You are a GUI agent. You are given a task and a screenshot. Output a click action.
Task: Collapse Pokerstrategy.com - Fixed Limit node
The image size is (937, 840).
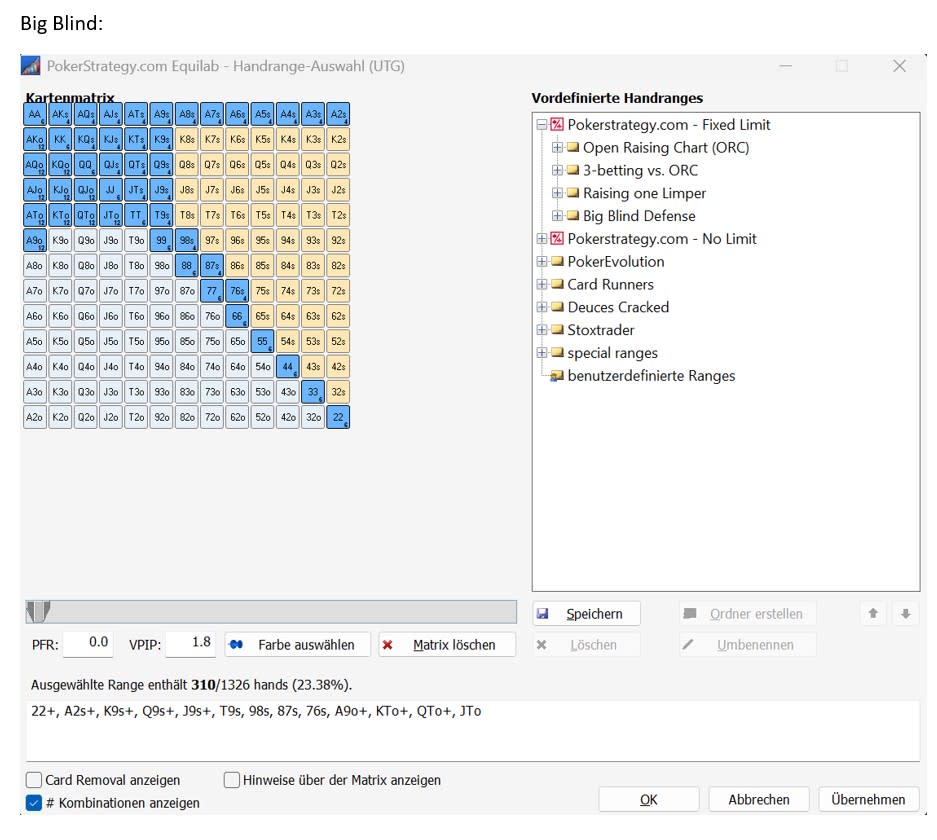coord(541,124)
